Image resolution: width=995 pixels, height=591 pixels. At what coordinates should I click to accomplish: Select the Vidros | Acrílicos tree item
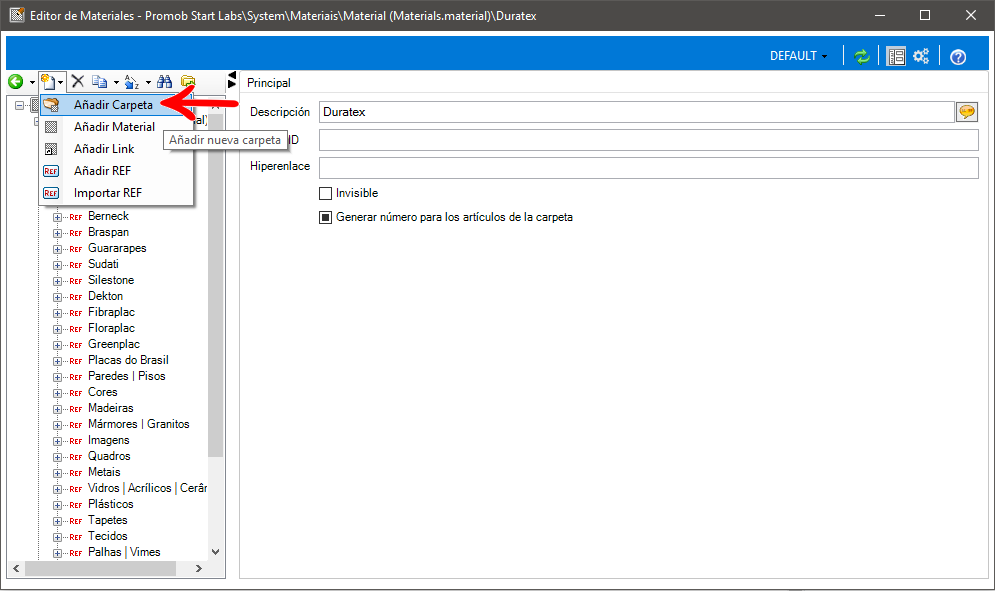[x=147, y=488]
